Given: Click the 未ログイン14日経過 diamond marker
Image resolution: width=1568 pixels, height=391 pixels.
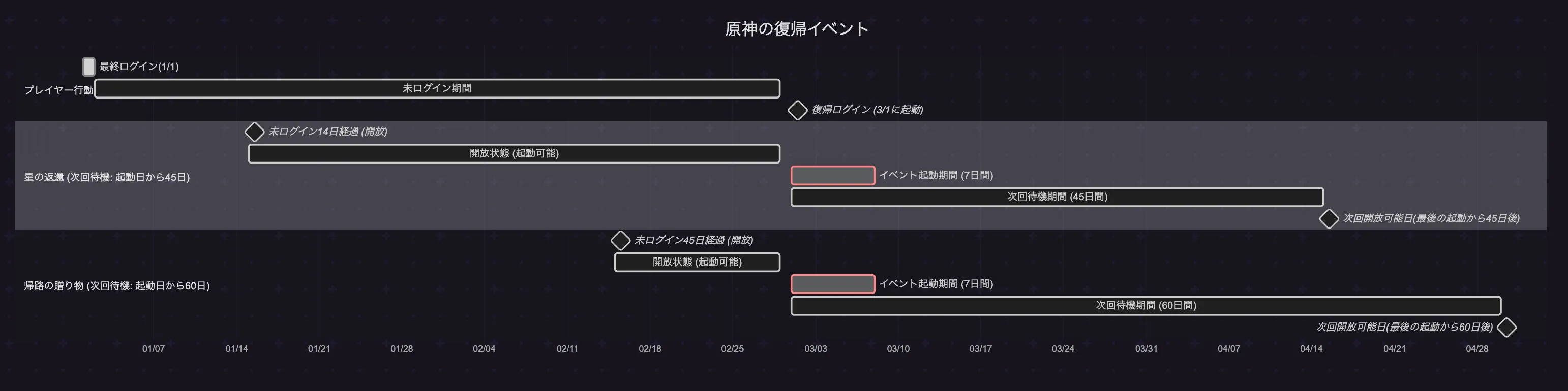Looking at the screenshot, I should click(254, 132).
